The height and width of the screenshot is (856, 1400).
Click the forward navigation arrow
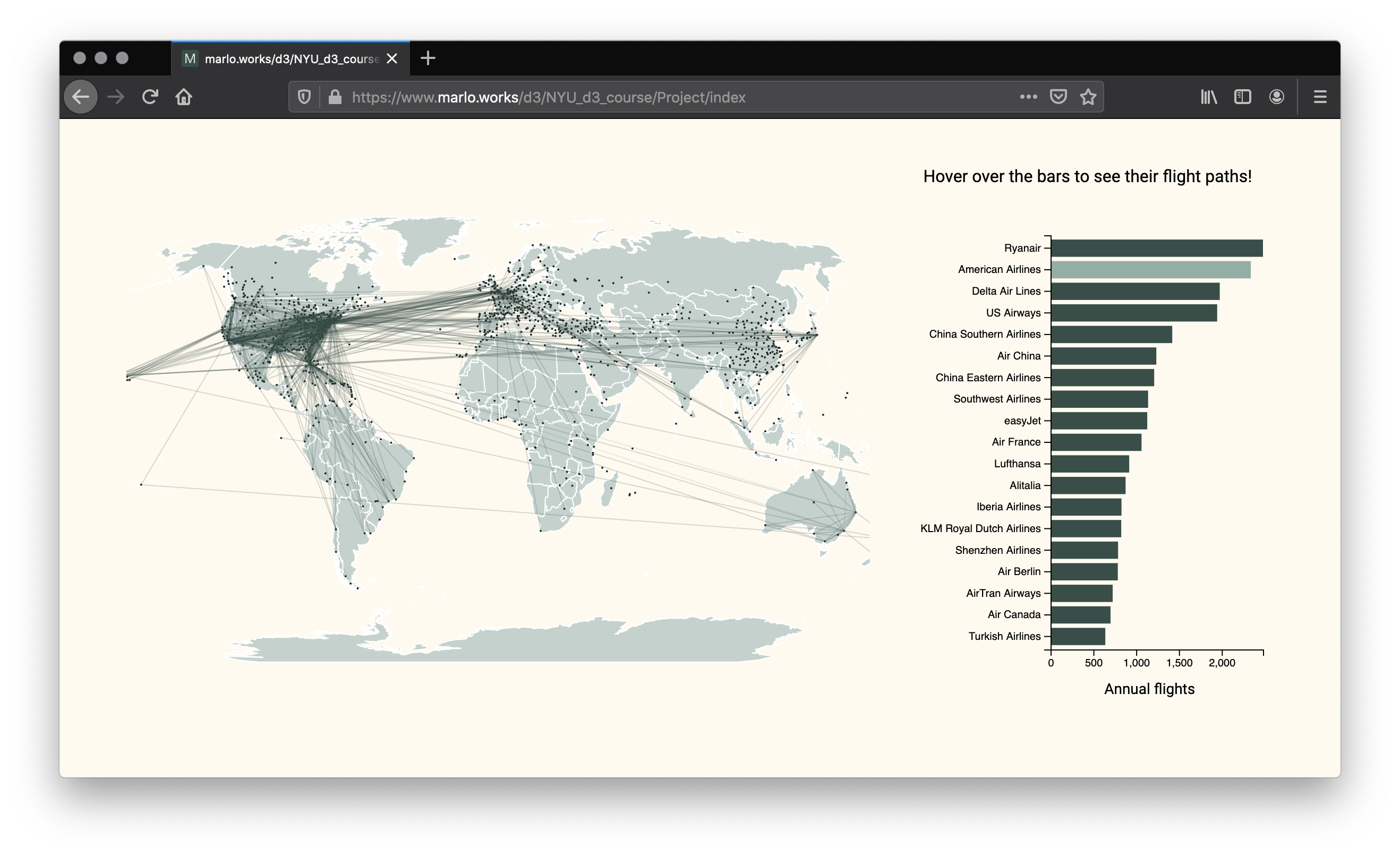pyautogui.click(x=116, y=97)
